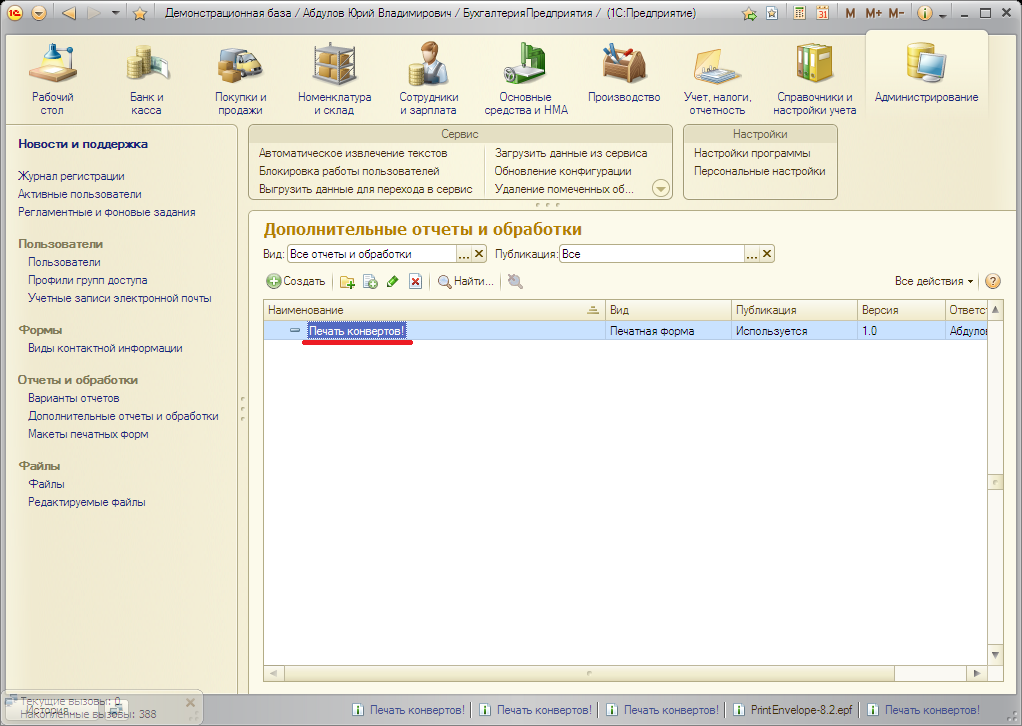1022x726 pixels.
Task: Open the Банк и касса section
Action: 146,79
